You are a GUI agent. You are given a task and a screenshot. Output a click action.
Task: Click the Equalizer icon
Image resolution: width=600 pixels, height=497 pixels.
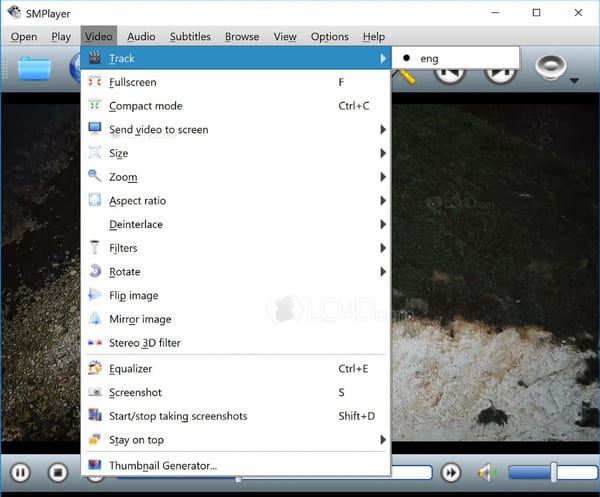pyautogui.click(x=95, y=368)
